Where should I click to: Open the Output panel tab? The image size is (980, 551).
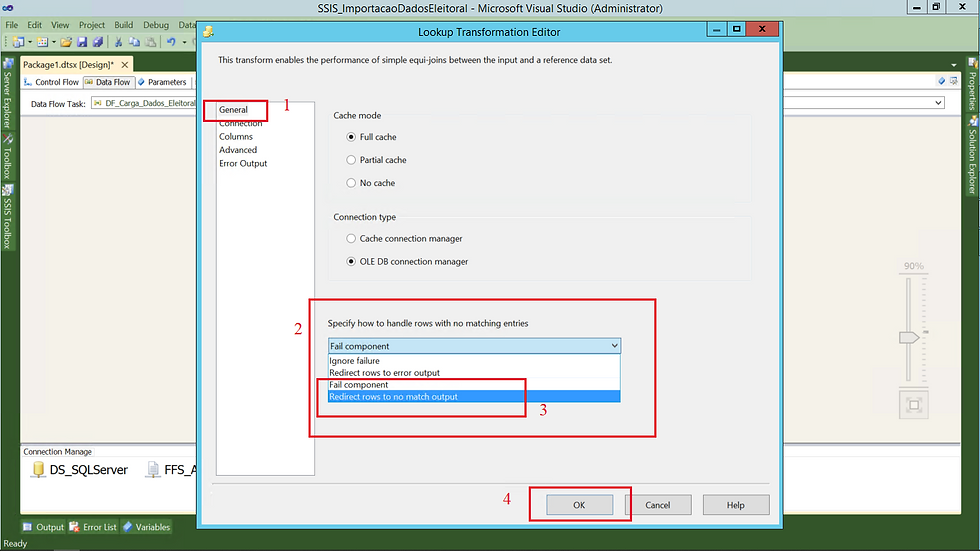[x=43, y=527]
